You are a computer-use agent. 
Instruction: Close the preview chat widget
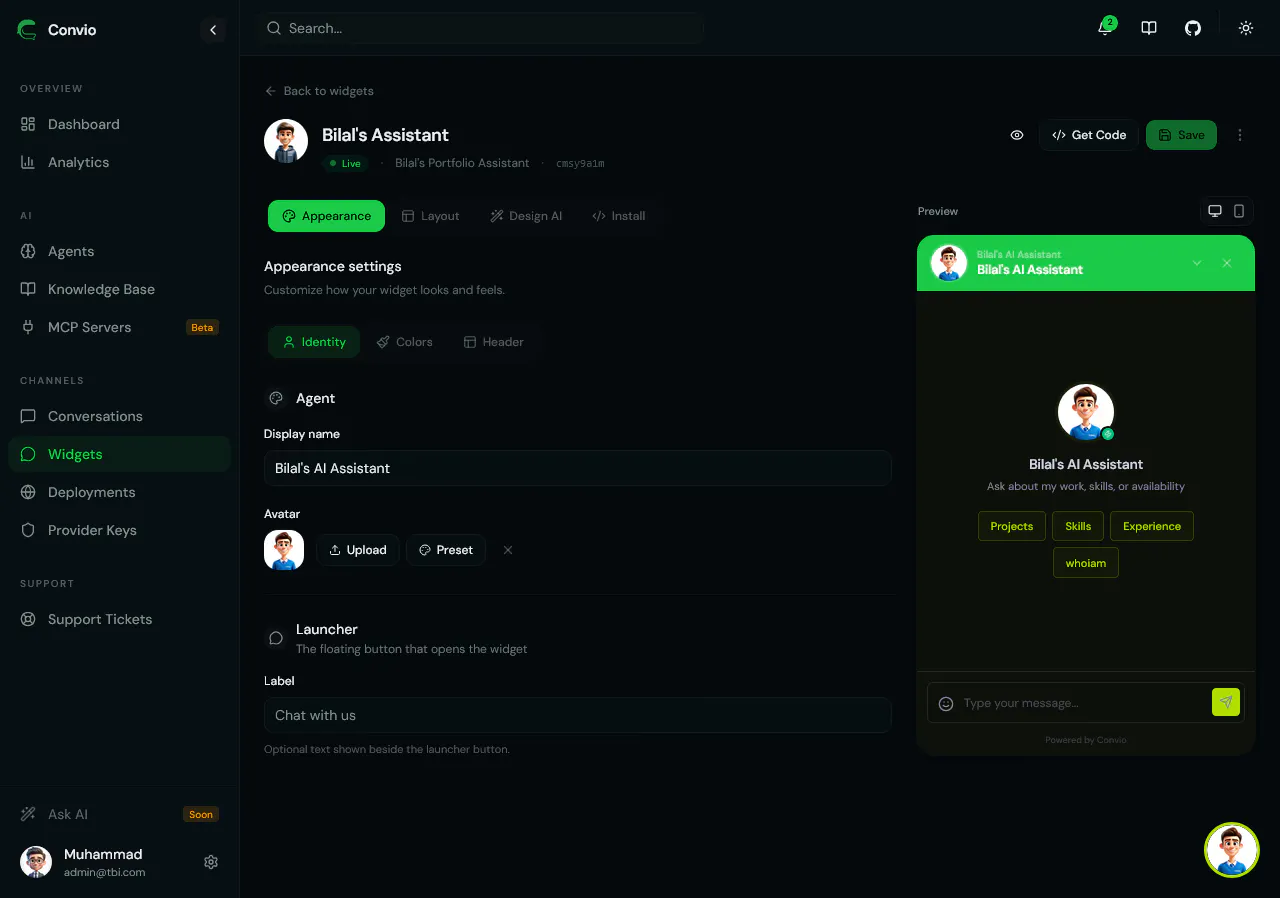pyautogui.click(x=1227, y=263)
